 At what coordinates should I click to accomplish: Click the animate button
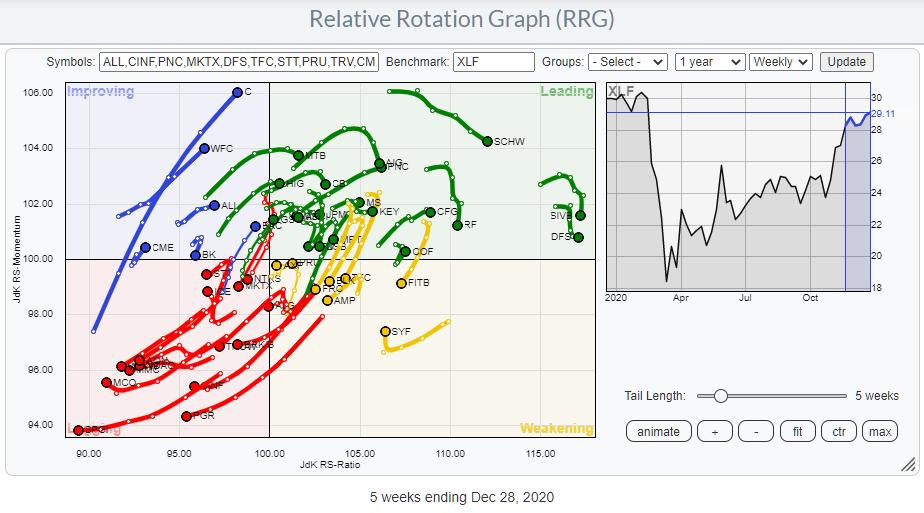coord(658,432)
